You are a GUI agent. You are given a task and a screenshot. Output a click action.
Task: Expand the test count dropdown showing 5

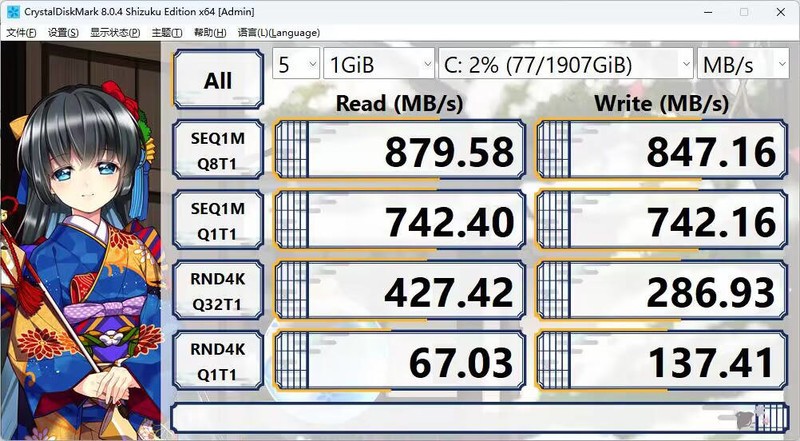tap(296, 64)
